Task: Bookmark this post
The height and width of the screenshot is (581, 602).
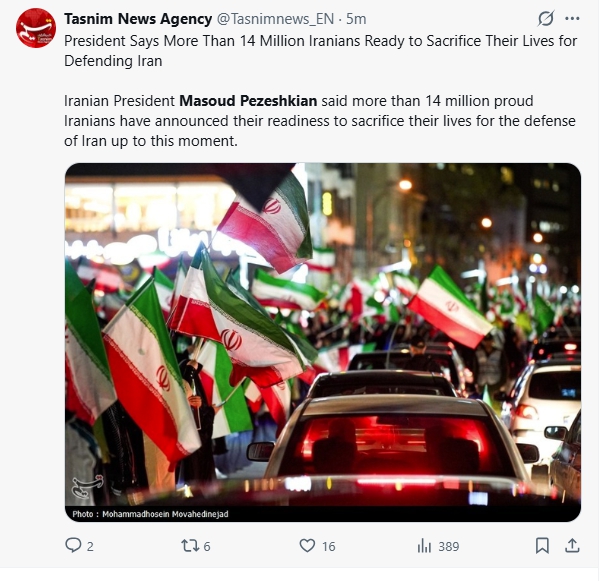Action: (542, 545)
